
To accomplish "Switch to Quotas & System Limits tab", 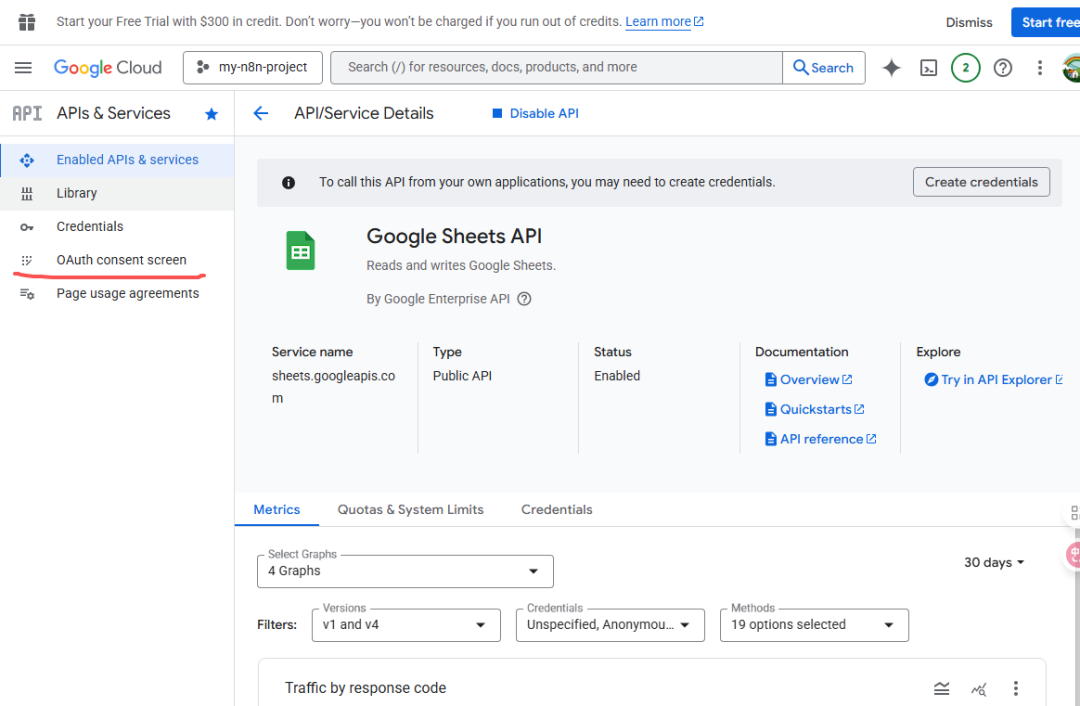I will click(410, 510).
